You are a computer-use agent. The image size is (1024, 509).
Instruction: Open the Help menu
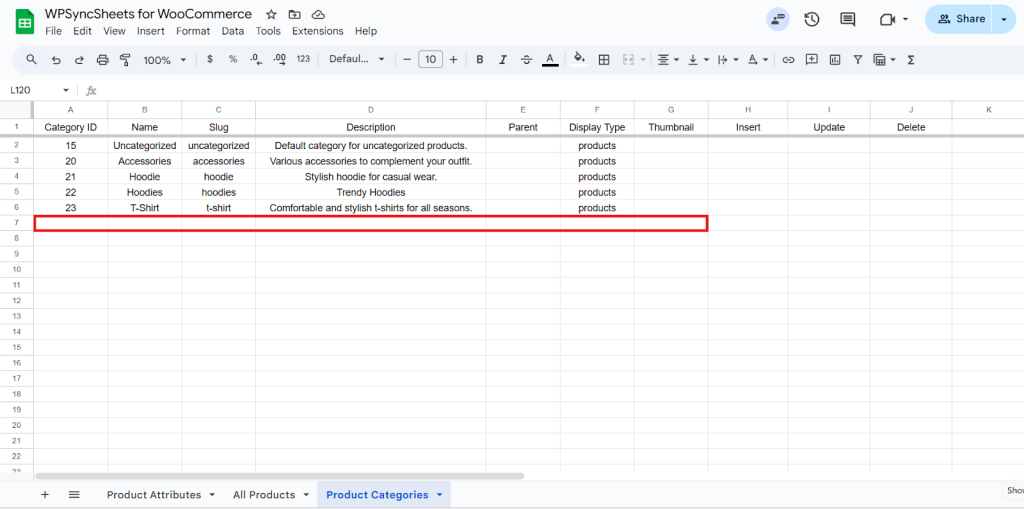366,31
